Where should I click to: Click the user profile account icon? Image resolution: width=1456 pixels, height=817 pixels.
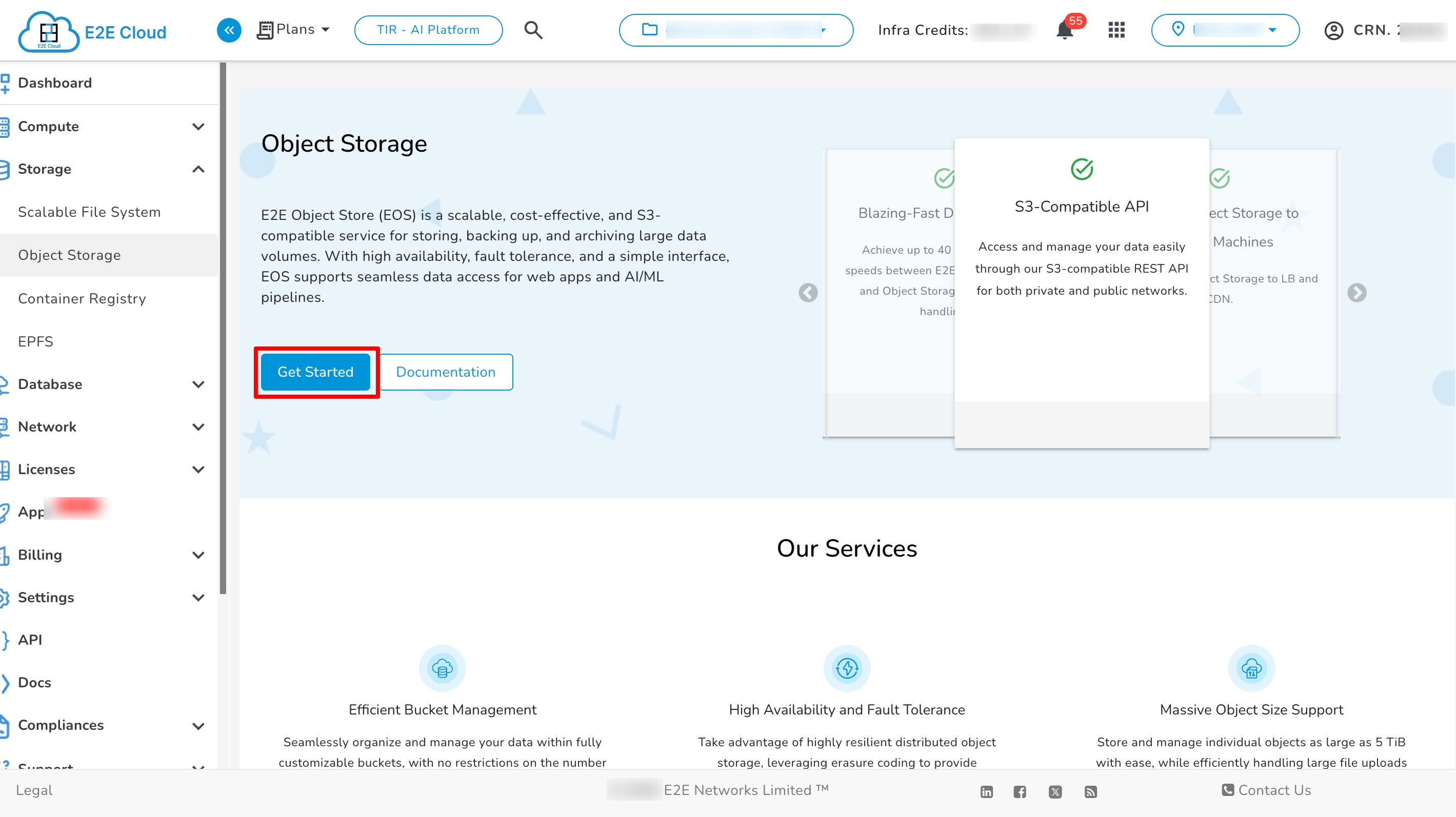pyautogui.click(x=1334, y=31)
